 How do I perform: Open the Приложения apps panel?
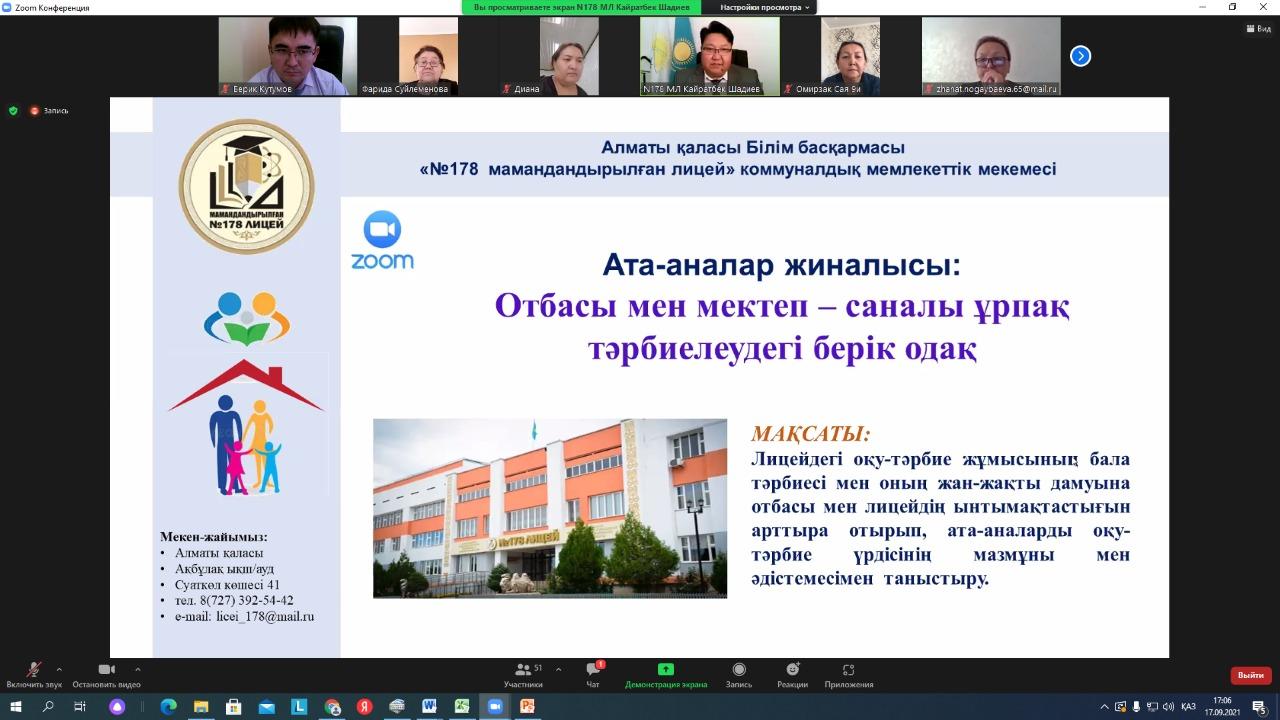tap(848, 675)
